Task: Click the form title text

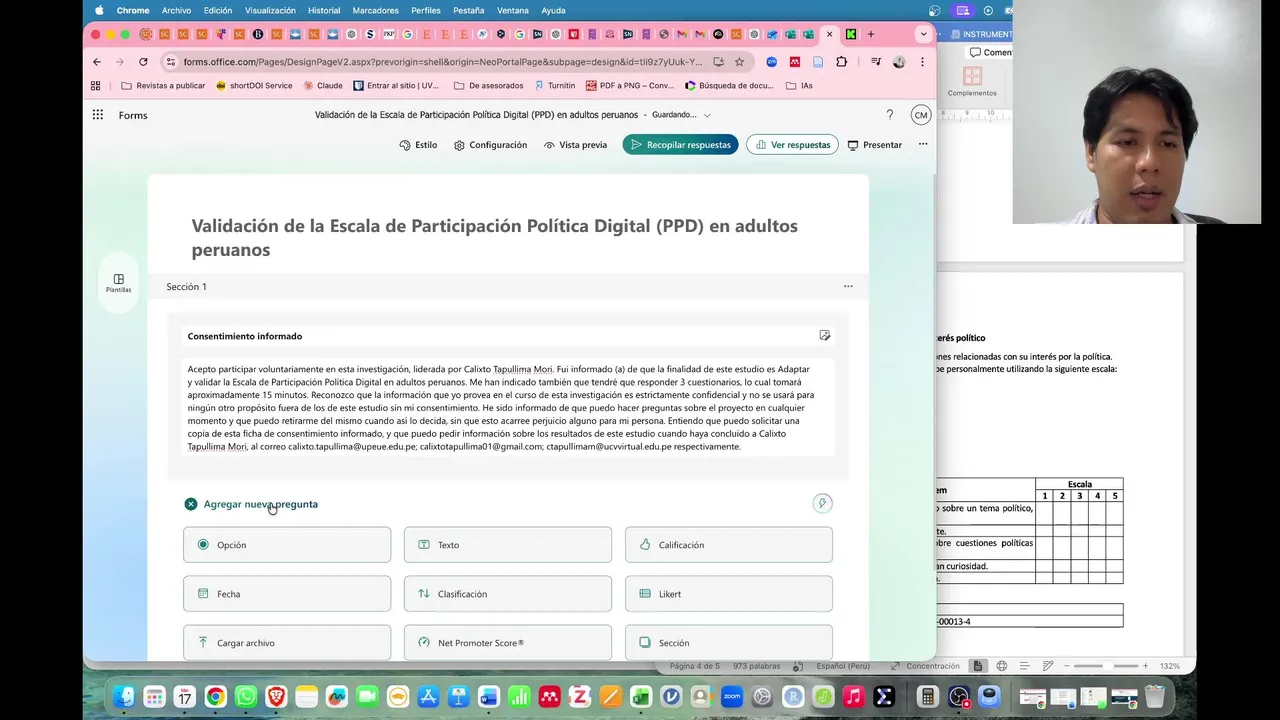Action: pyautogui.click(x=495, y=238)
